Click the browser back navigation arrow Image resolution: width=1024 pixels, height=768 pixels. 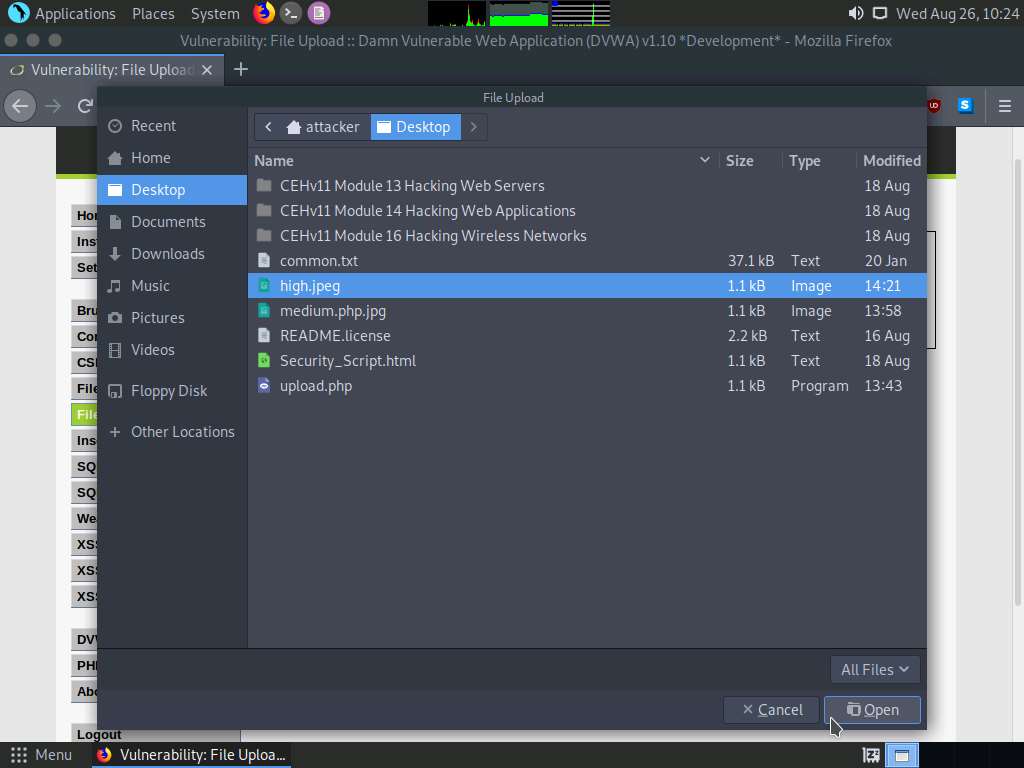[x=20, y=106]
